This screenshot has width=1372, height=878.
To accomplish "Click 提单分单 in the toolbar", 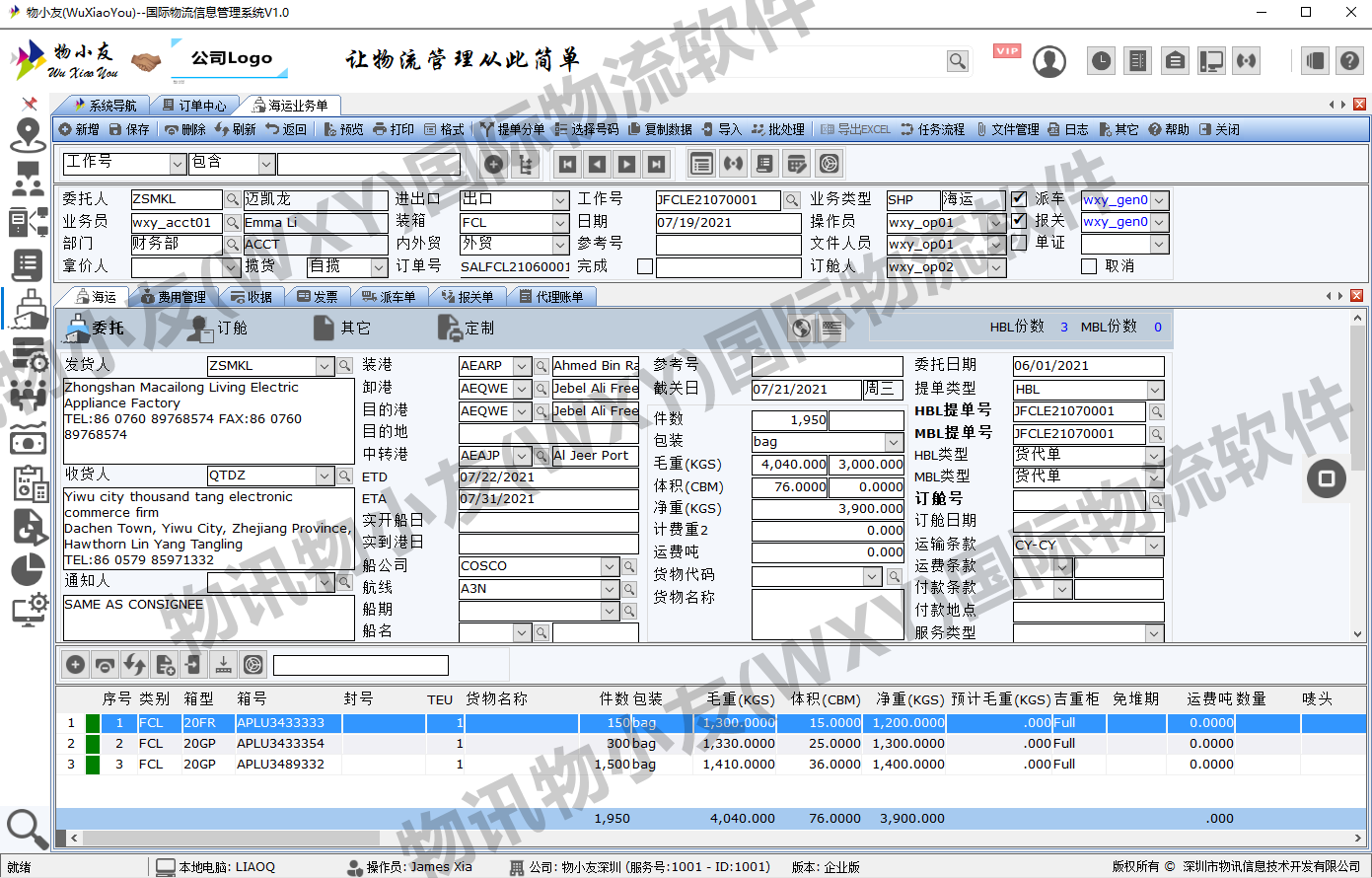I will point(512,129).
